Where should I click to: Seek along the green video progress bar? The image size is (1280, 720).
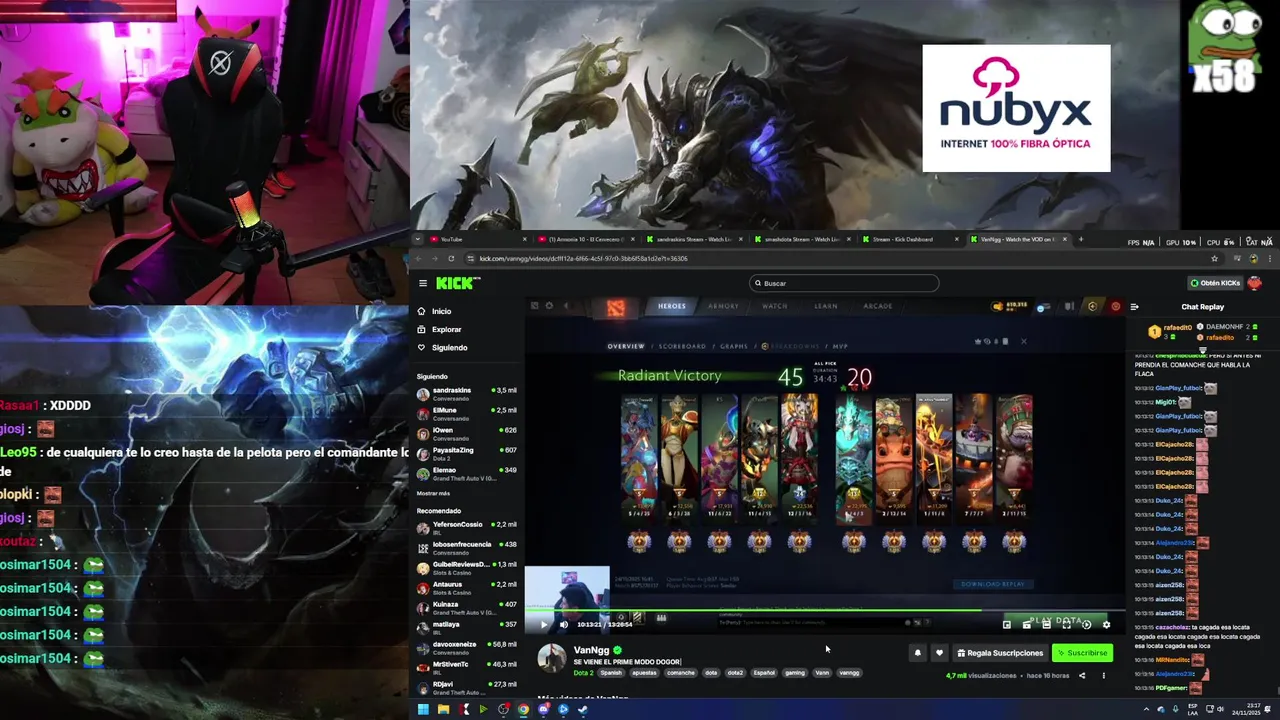point(825,611)
